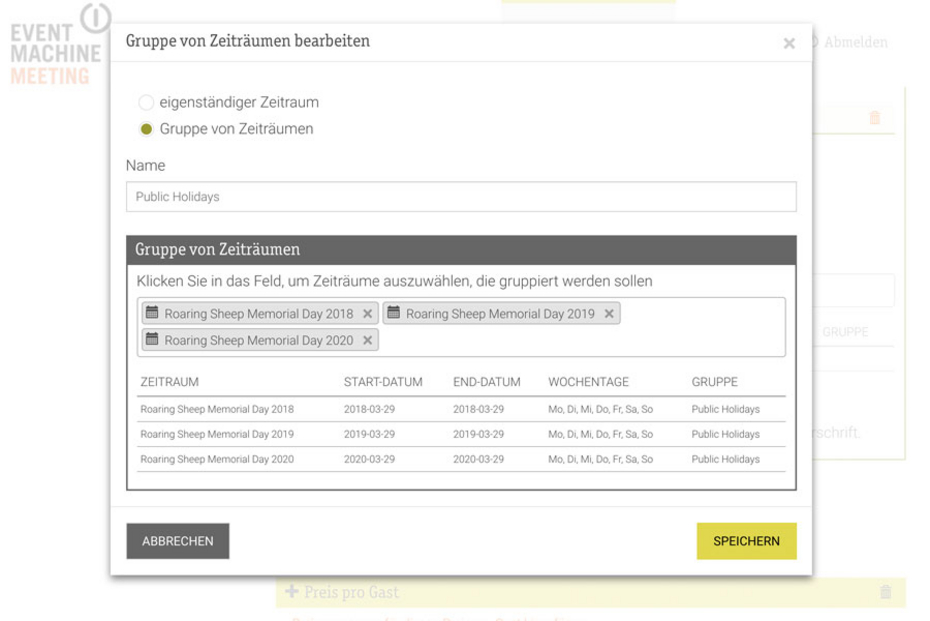Remove Roaring Sheep Memorial Day 2019 tag
Viewport: 930px width, 621px height.
(x=609, y=314)
